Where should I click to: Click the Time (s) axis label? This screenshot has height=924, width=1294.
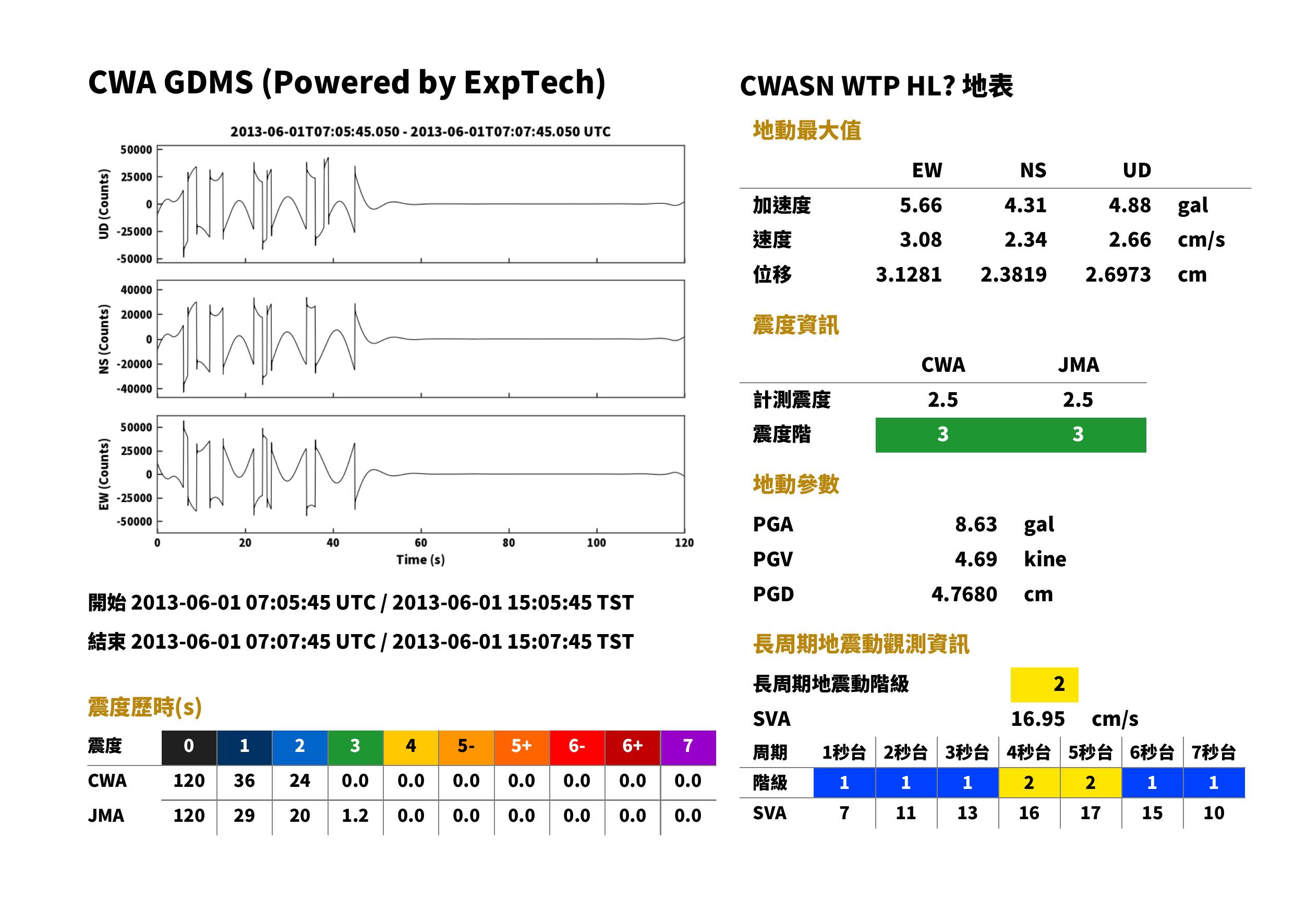420,560
